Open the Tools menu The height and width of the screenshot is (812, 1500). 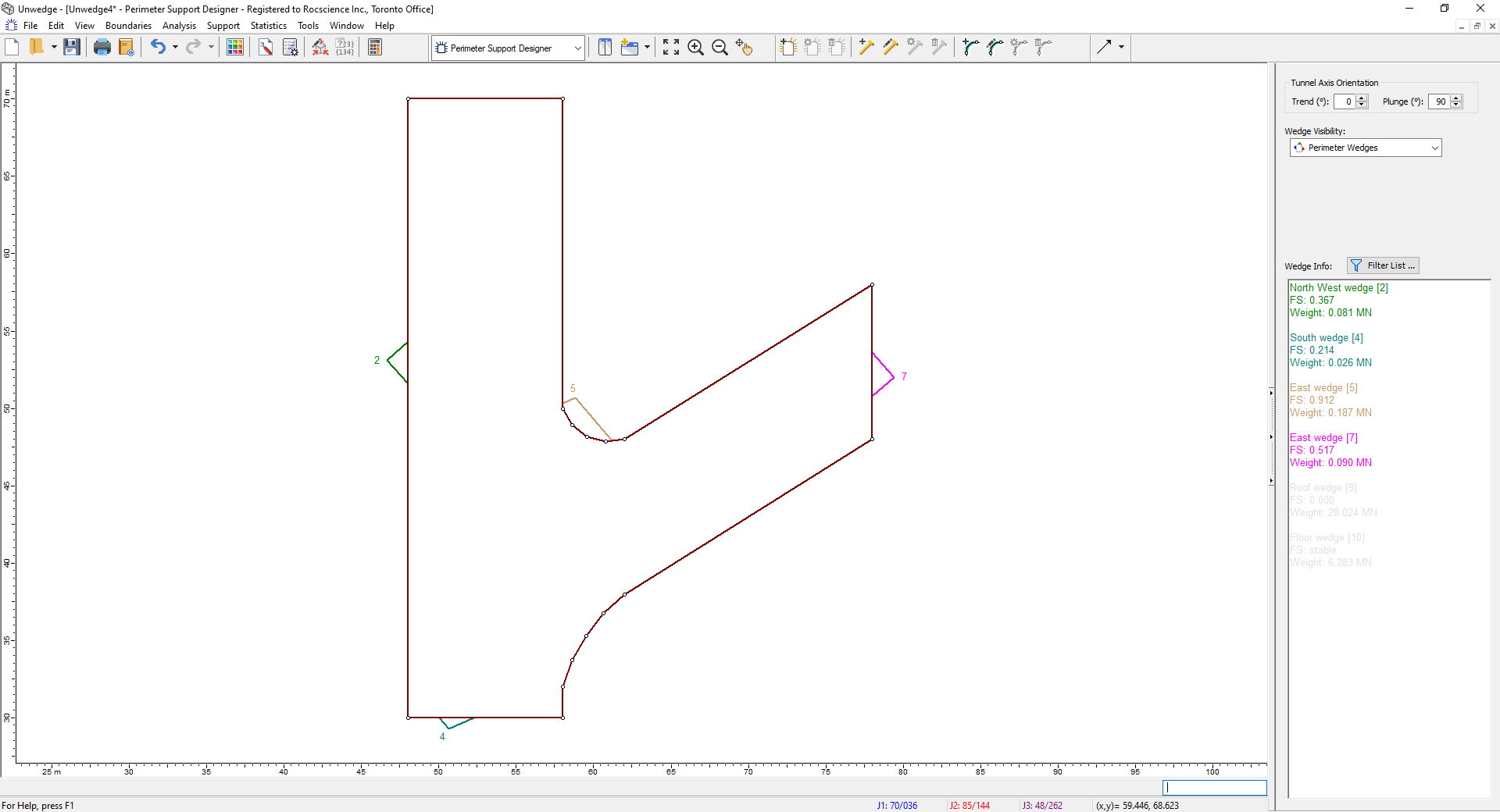(x=308, y=26)
